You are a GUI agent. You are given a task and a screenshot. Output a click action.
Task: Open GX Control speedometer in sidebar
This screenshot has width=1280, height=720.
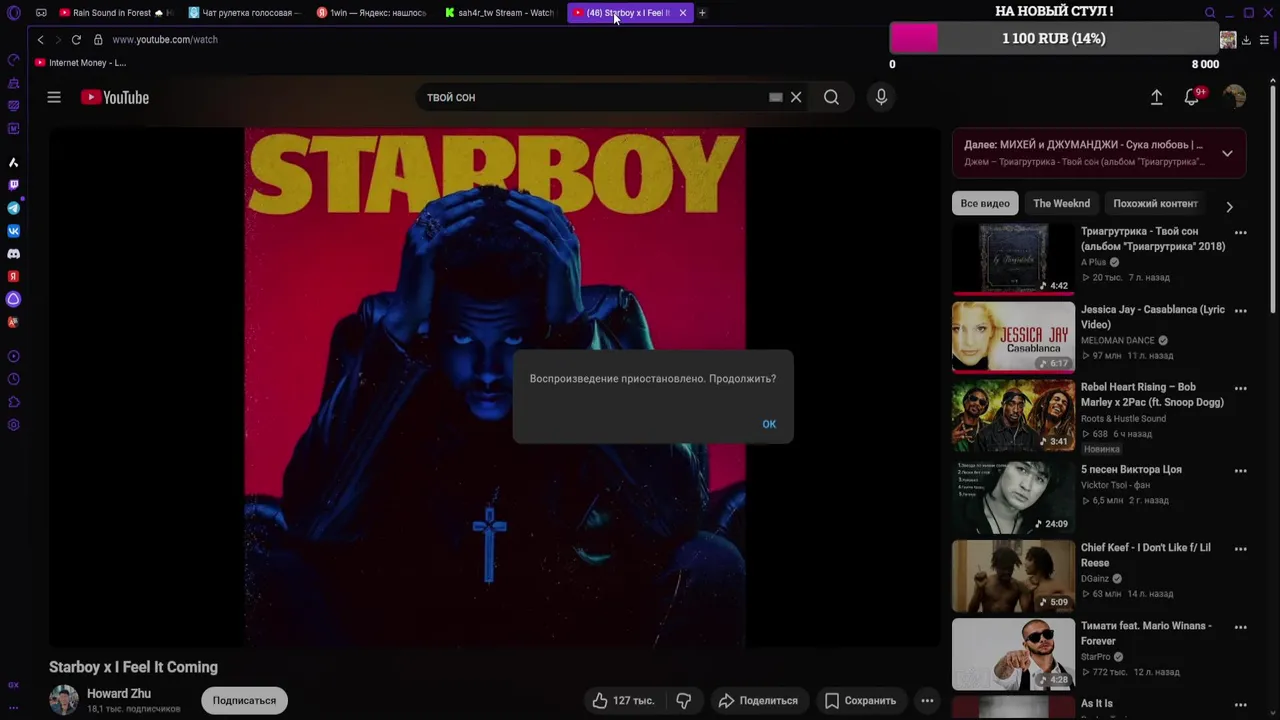point(14,60)
